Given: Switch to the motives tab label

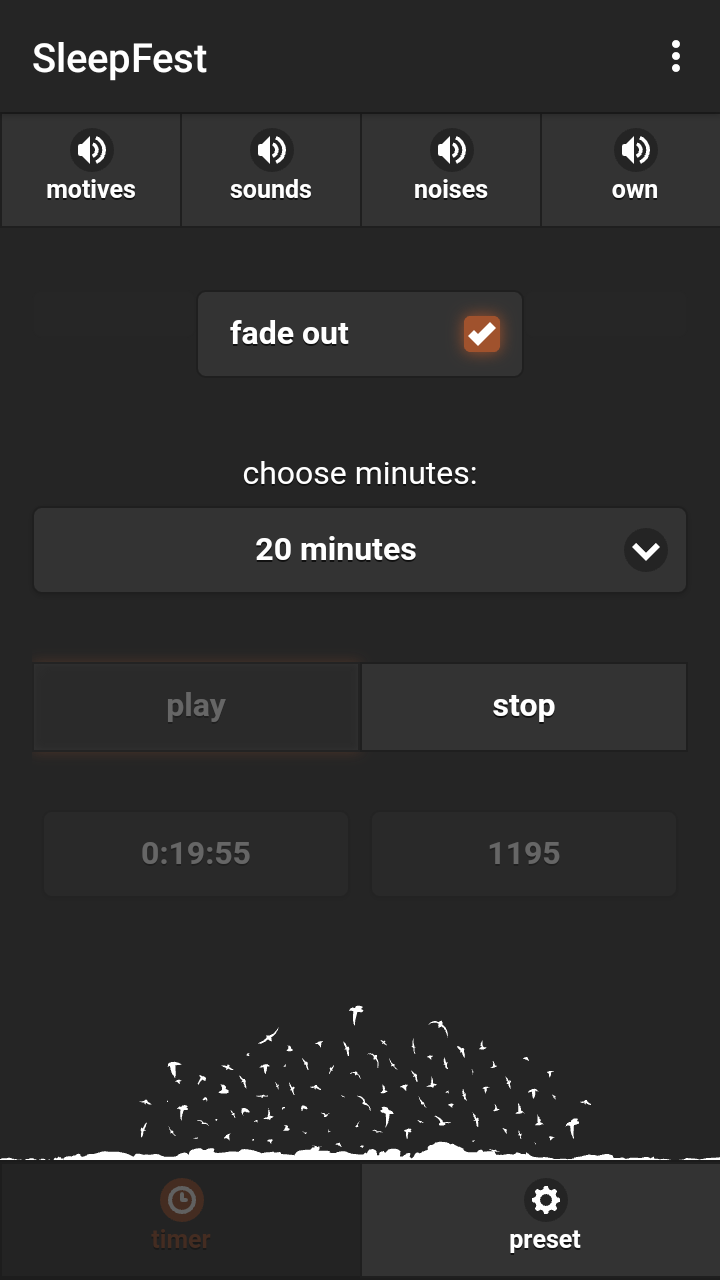Looking at the screenshot, I should click(x=91, y=190).
